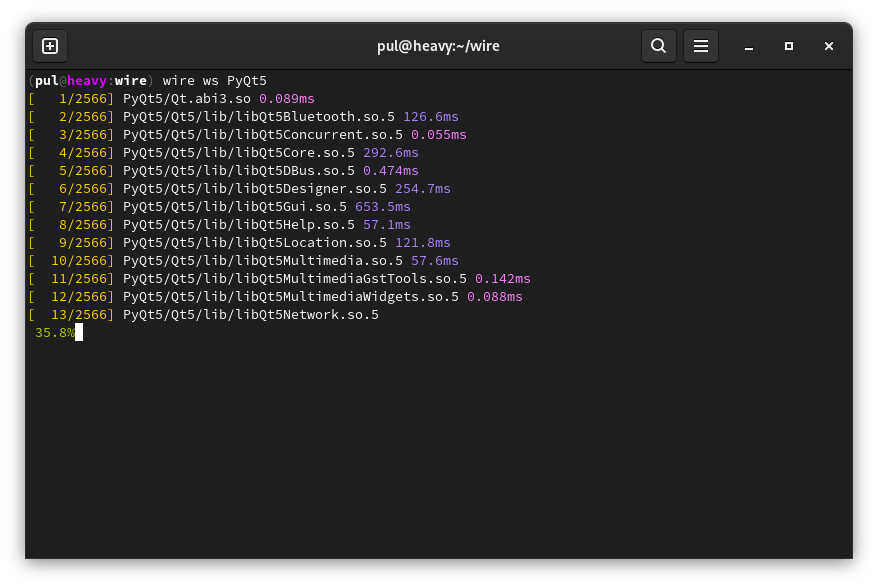Click the PyQt5/Qt.abi3.so output line
Image resolution: width=878 pixels, height=587 pixels.
(171, 99)
